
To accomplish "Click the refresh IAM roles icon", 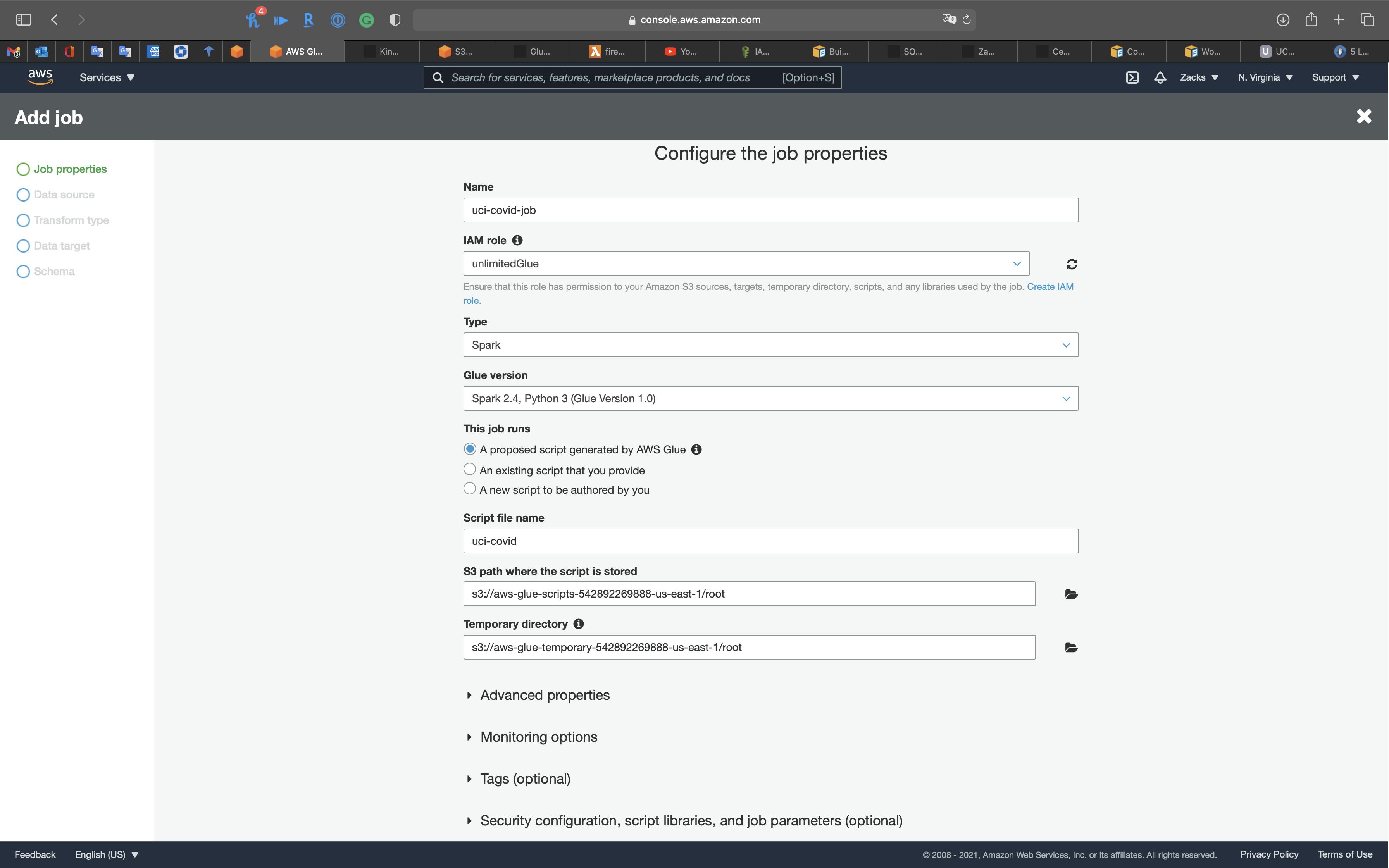I will 1071,264.
